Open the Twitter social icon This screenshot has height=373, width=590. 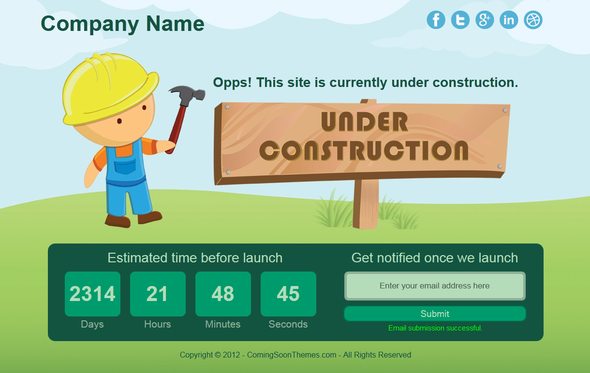(460, 20)
